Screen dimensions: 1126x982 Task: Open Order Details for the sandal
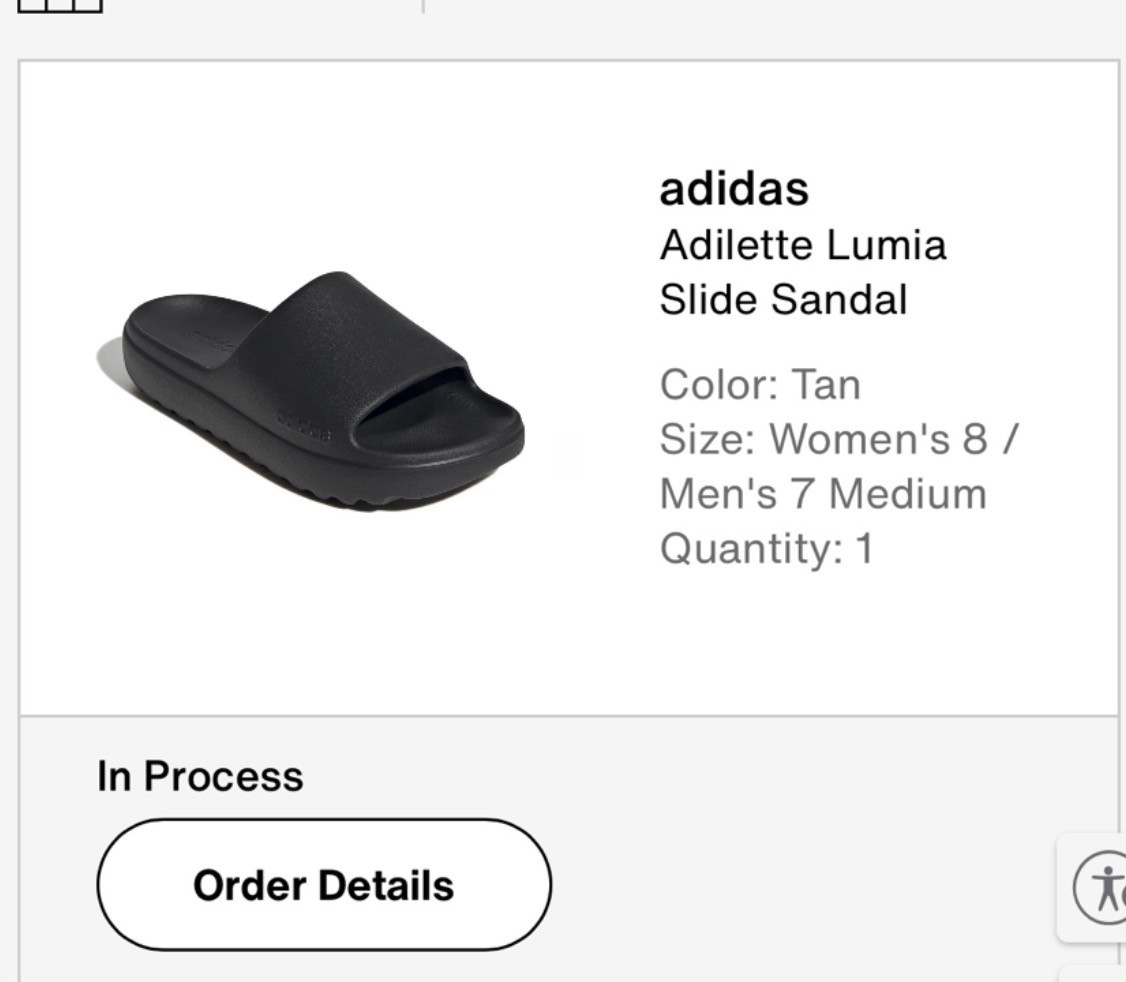323,885
